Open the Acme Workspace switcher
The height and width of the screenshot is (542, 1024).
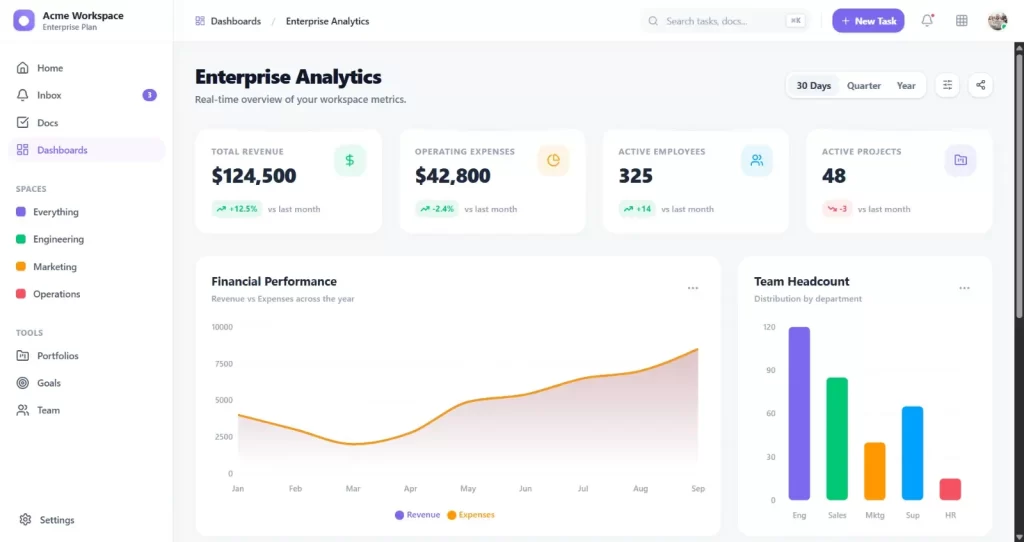[x=84, y=21]
